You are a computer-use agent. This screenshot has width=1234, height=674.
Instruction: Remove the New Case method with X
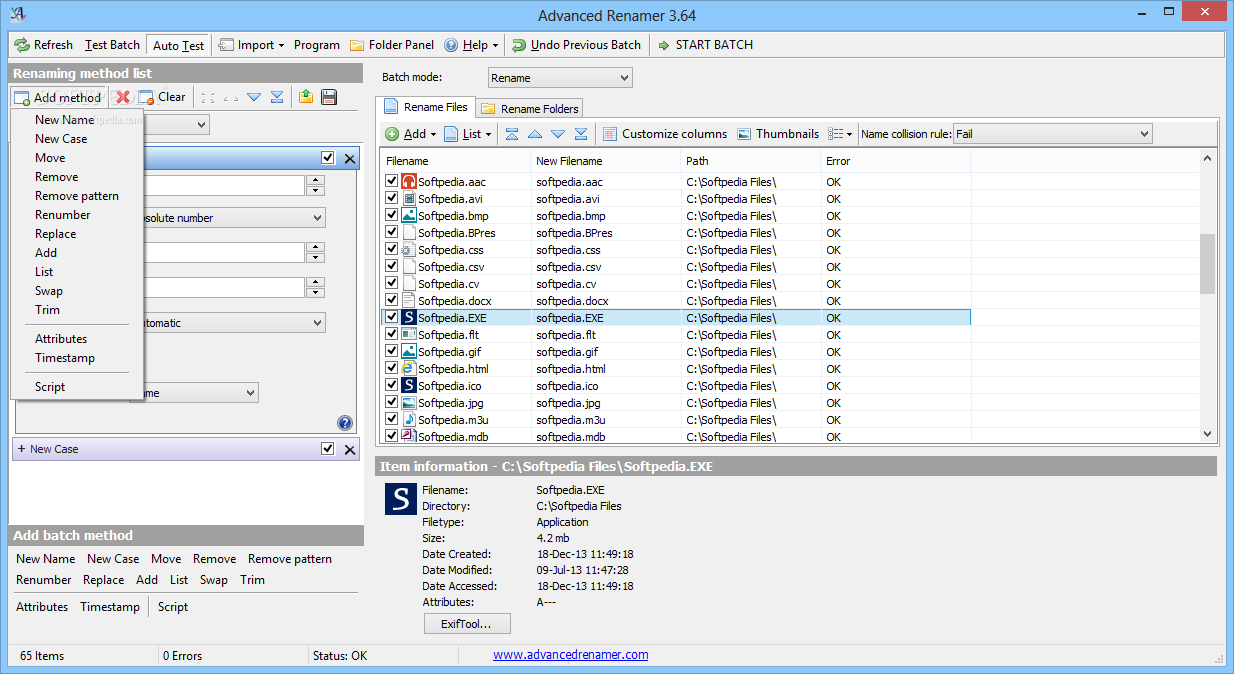tap(350, 450)
